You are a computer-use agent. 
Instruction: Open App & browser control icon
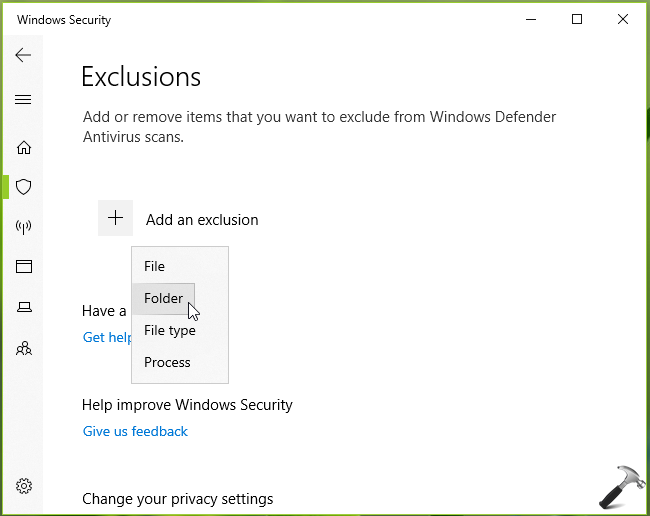coord(24,267)
